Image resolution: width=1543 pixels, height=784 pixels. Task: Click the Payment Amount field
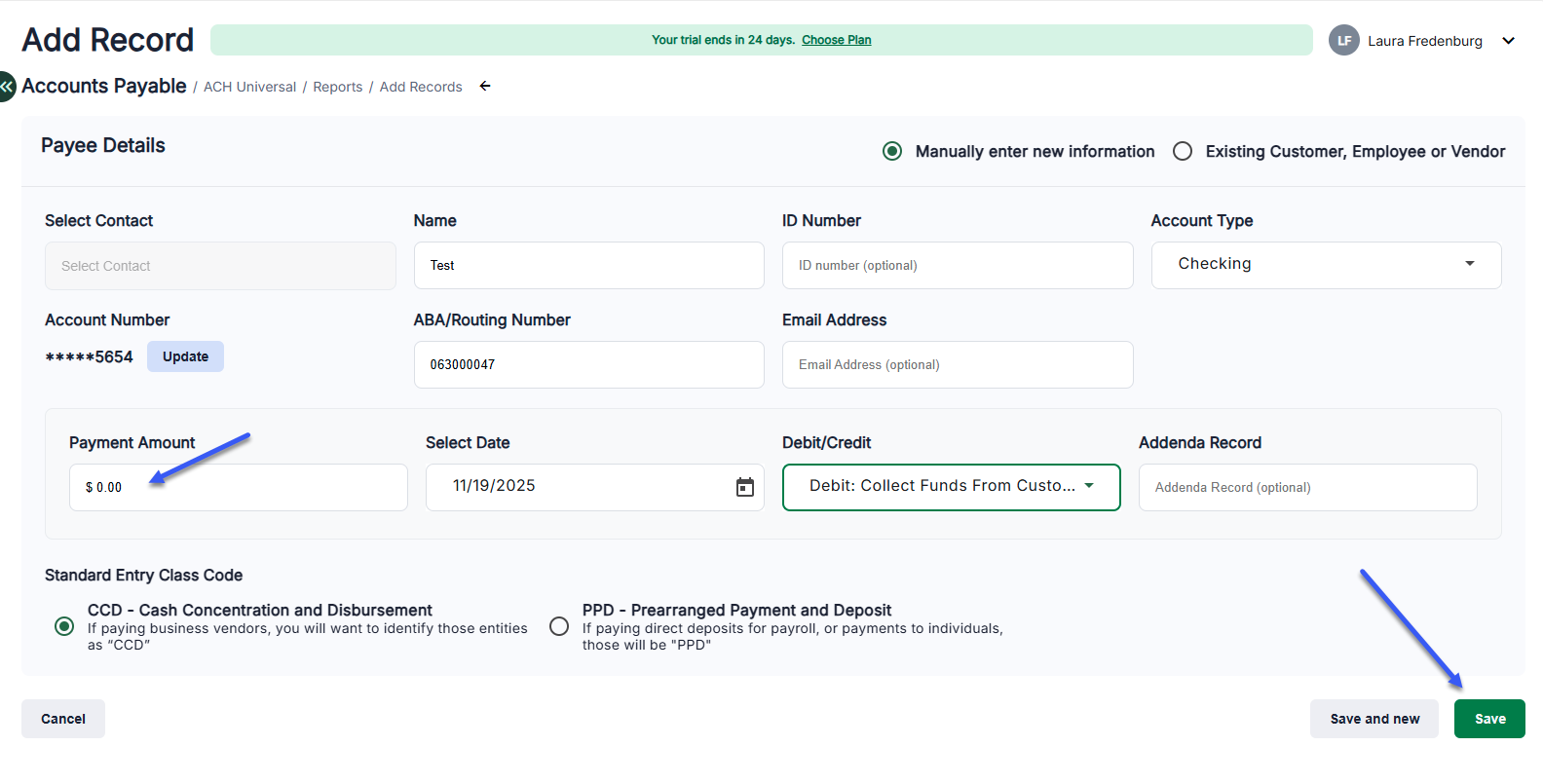(x=238, y=487)
